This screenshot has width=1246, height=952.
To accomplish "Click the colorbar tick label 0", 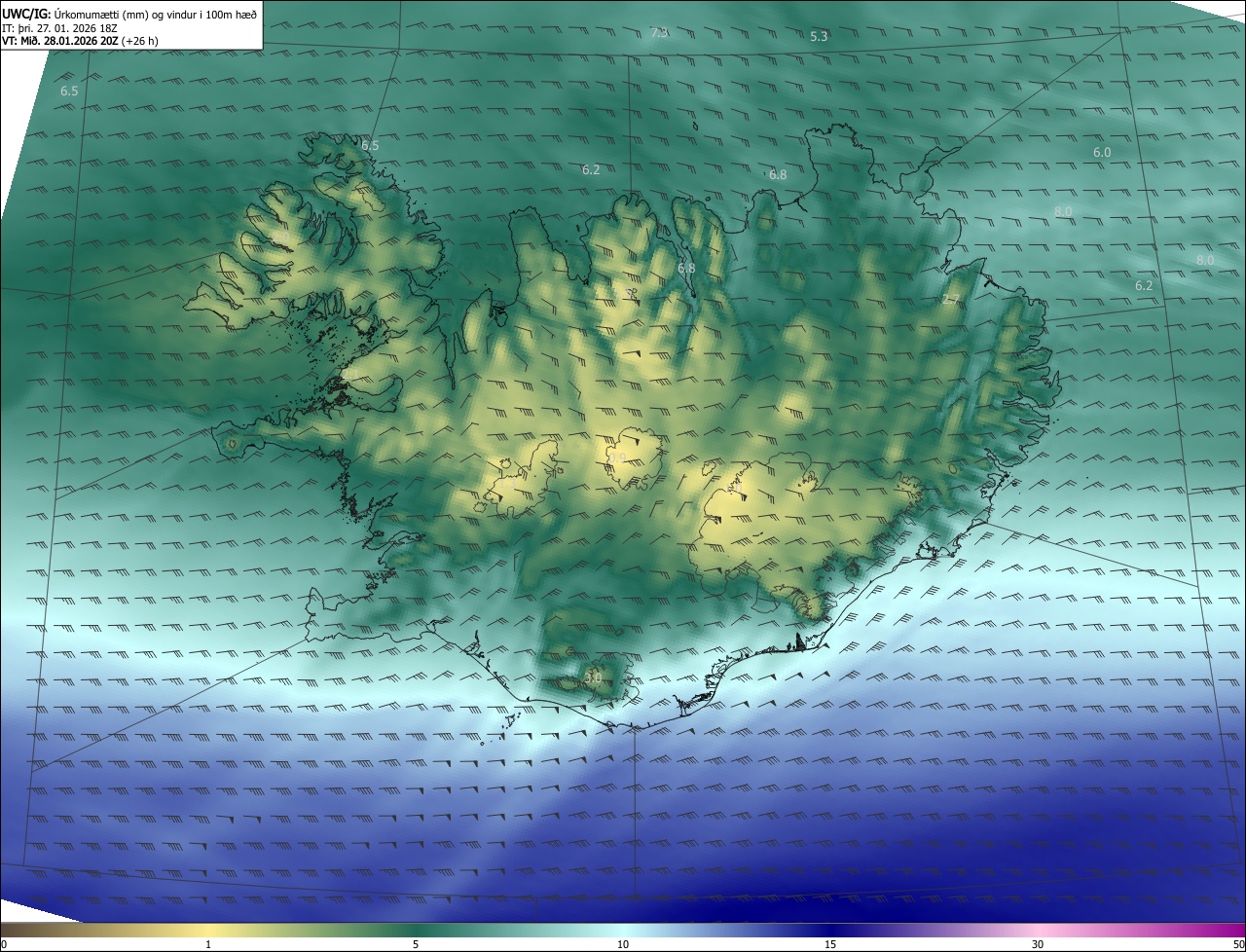I will [x=4, y=944].
